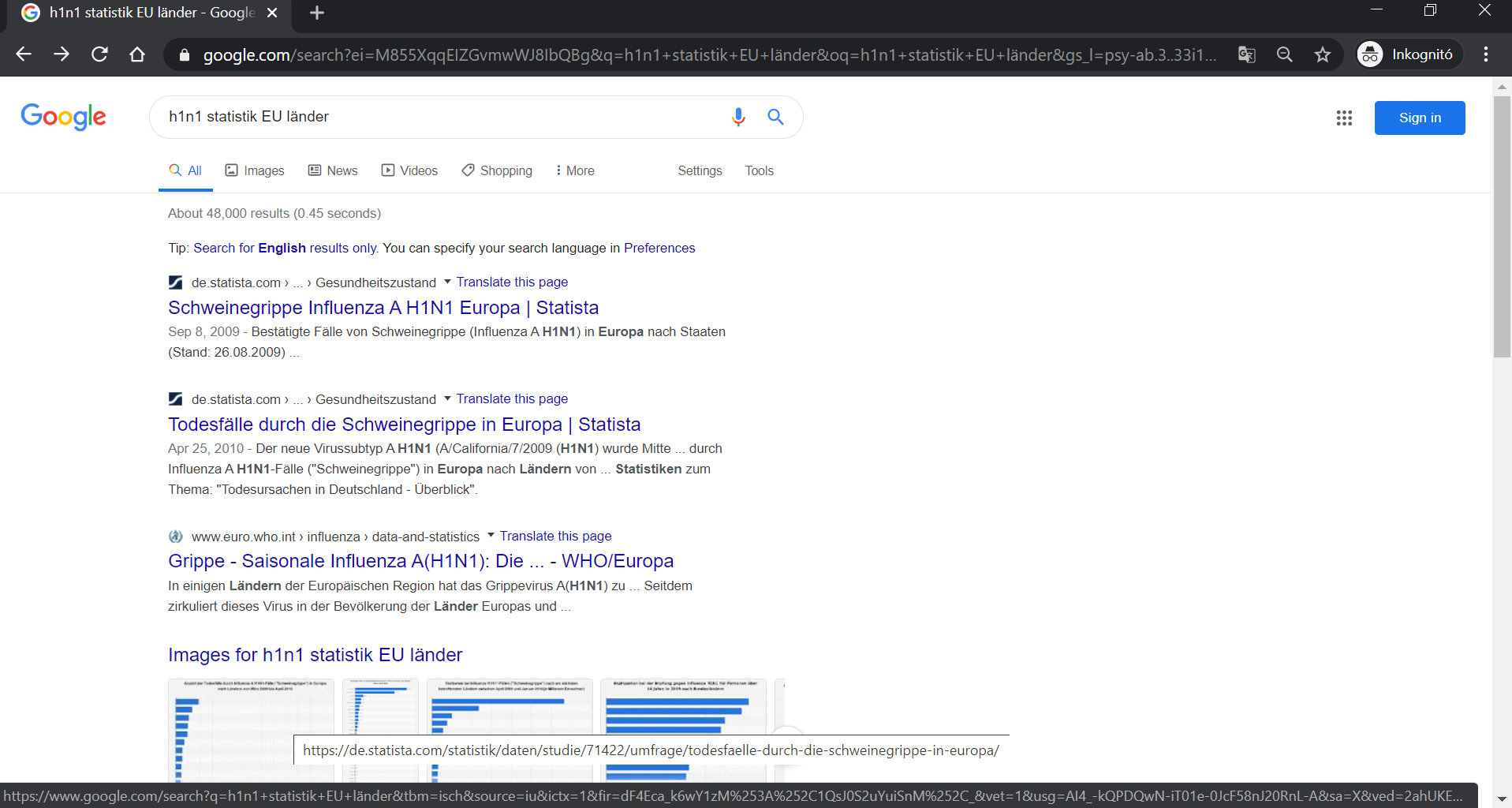Go forward using the browser forward arrow
This screenshot has width=1512, height=808.
[62, 54]
